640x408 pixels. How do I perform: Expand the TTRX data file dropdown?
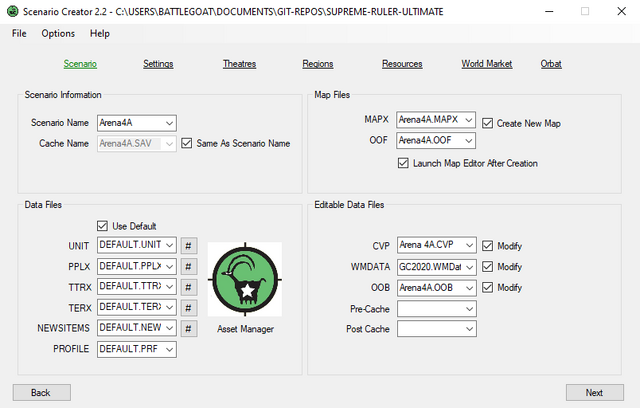pos(169,286)
